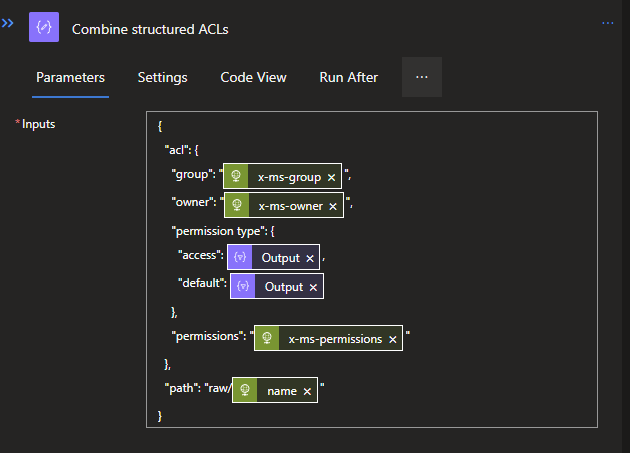Open the Run After tab
The image size is (630, 453).
(348, 77)
